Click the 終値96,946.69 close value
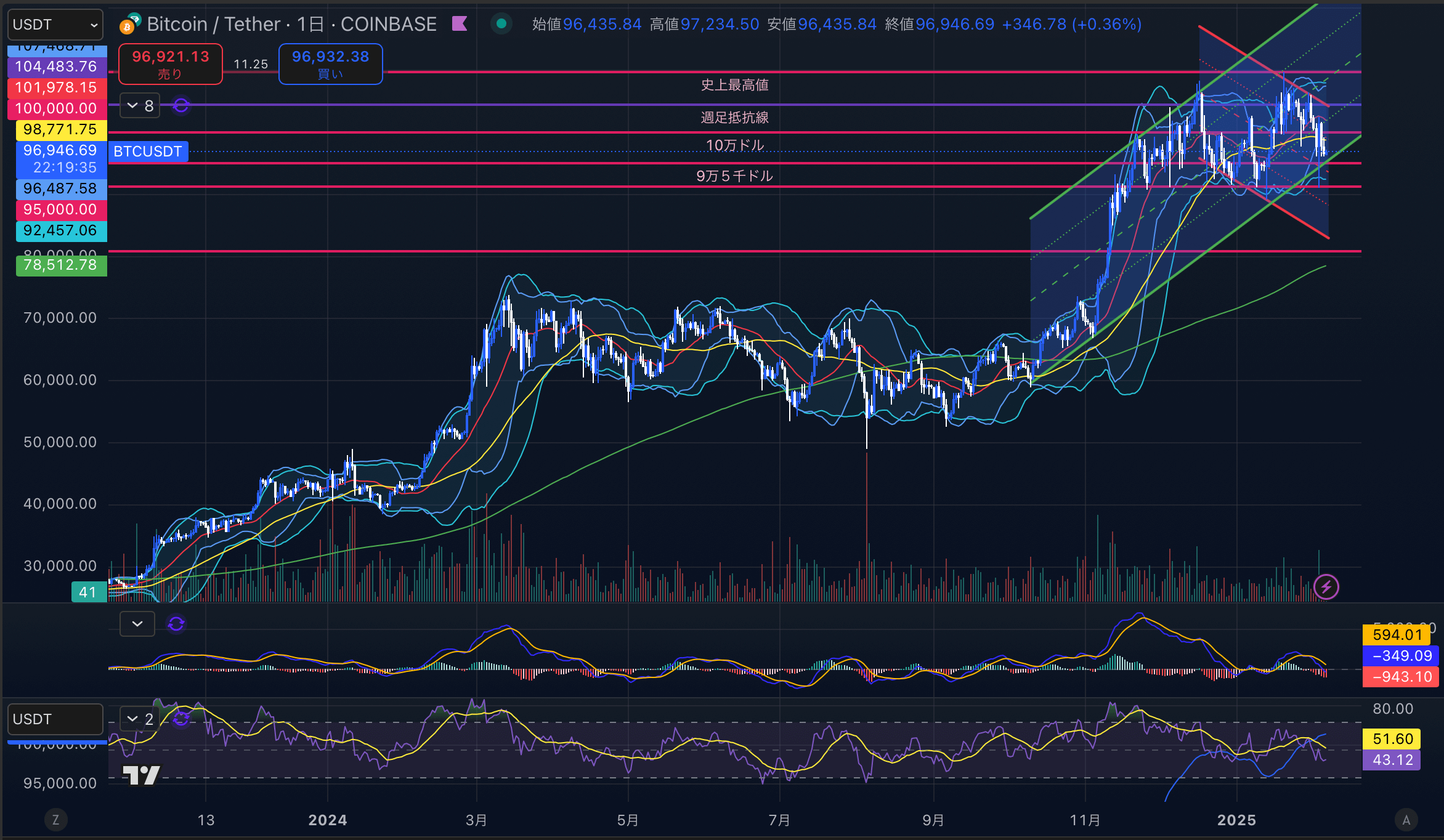This screenshot has width=1444, height=840. click(x=939, y=24)
